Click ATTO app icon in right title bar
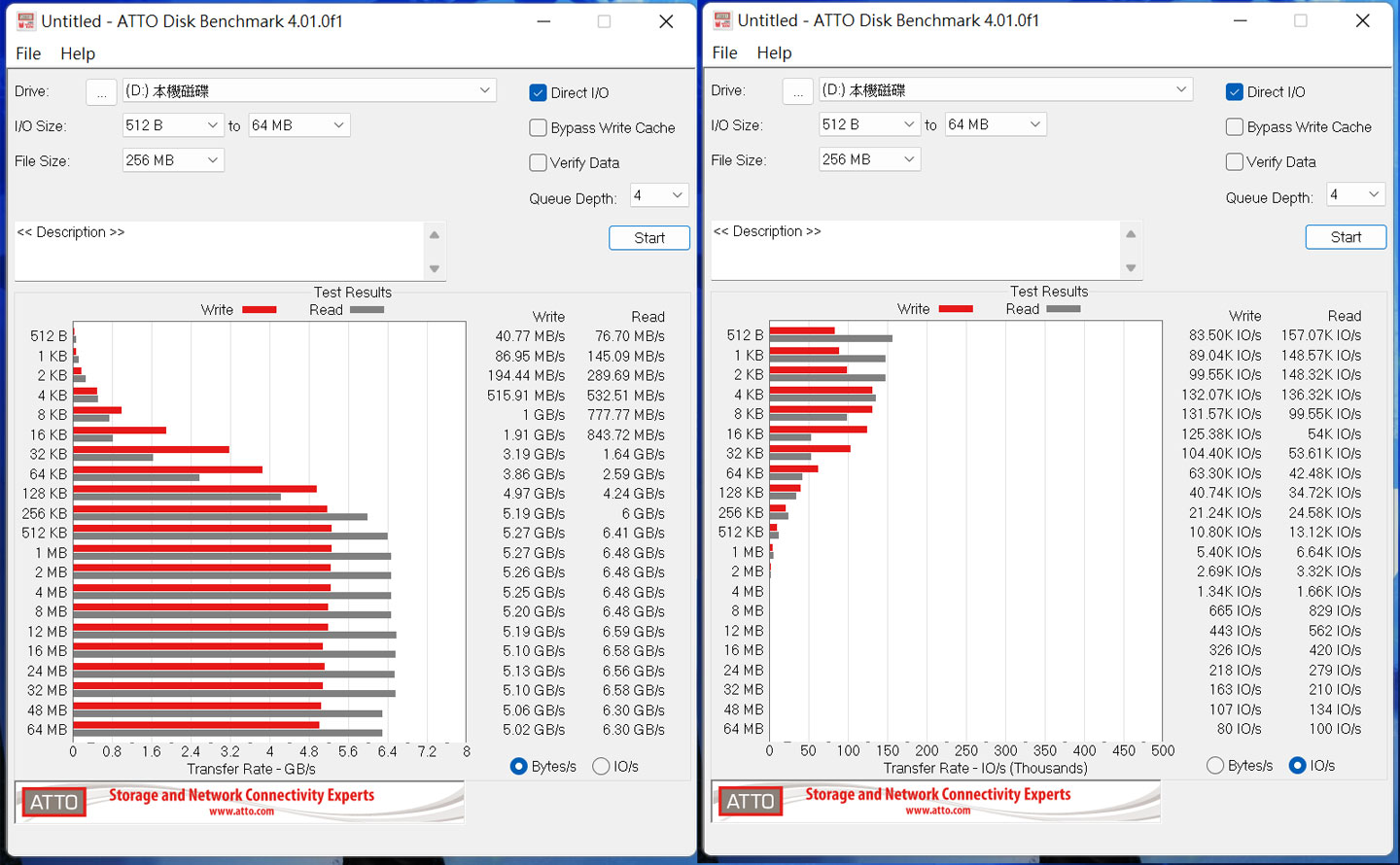 [x=722, y=20]
